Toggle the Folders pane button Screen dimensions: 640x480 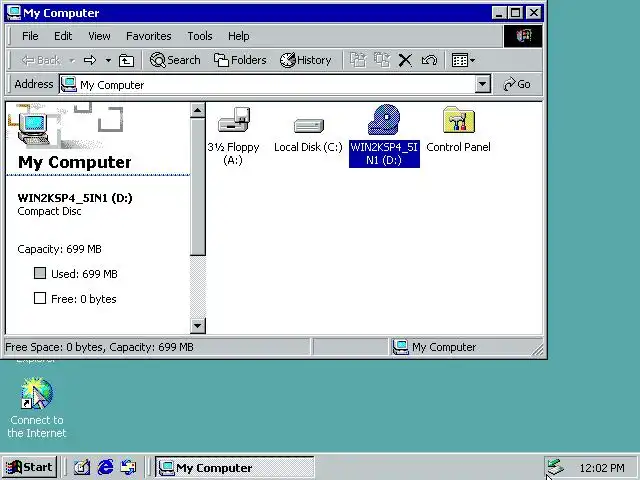(x=240, y=60)
